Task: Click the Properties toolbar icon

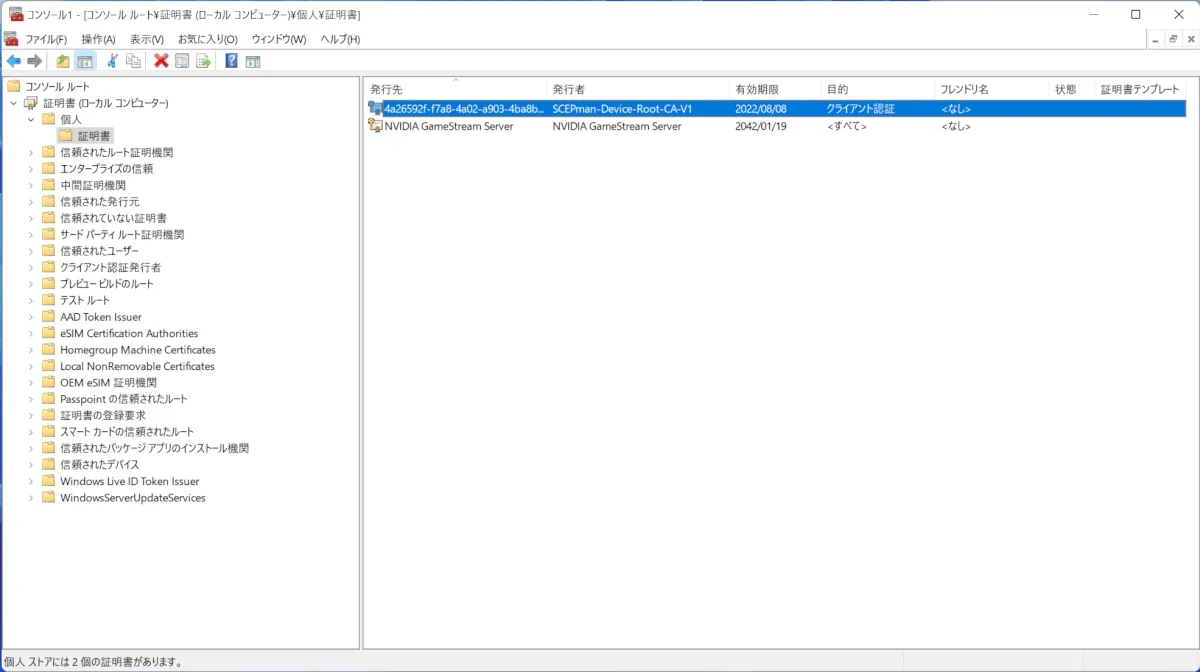Action: pyautogui.click(x=182, y=61)
